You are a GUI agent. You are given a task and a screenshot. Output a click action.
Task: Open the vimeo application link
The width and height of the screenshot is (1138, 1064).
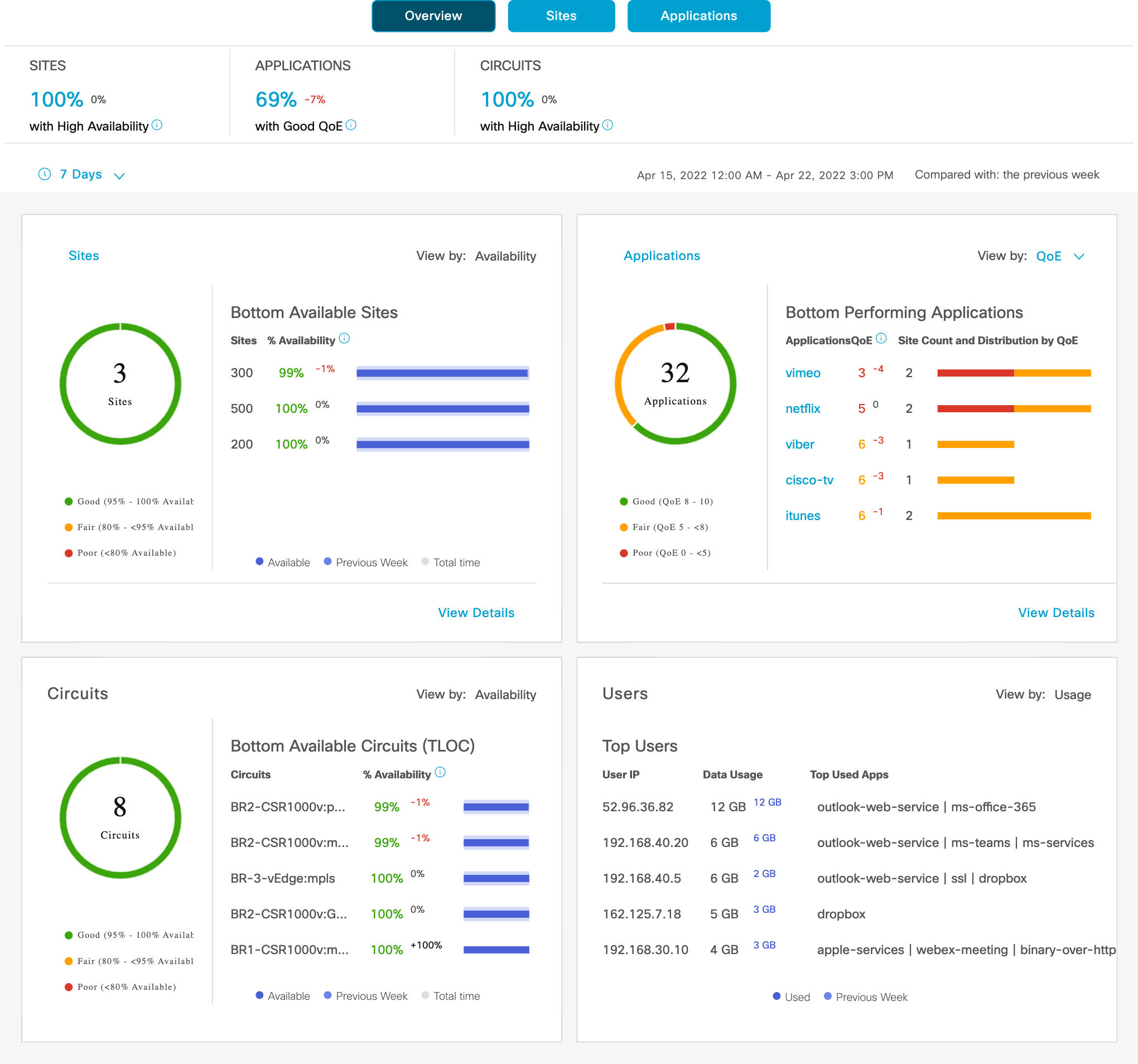pos(803,373)
